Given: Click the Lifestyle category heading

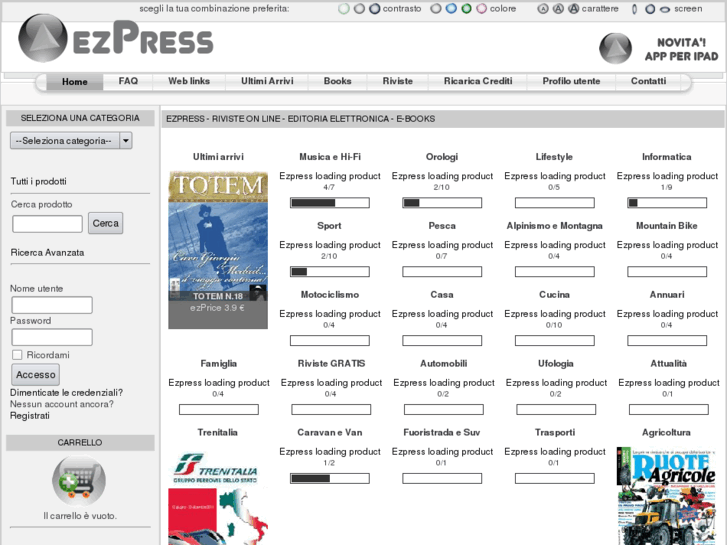Looking at the screenshot, I should tap(554, 157).
